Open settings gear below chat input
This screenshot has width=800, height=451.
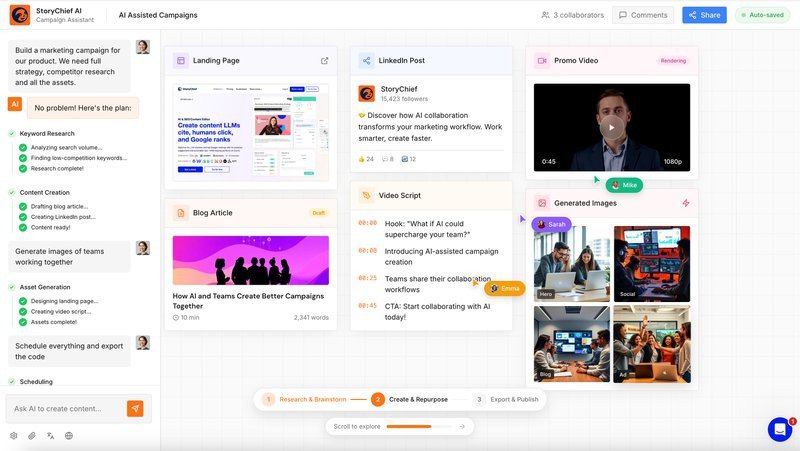click(14, 436)
